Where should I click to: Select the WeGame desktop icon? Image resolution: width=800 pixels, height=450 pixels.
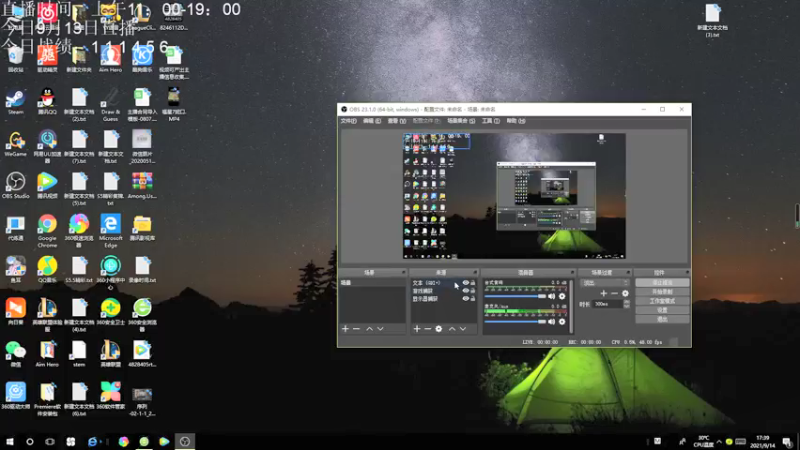16,143
